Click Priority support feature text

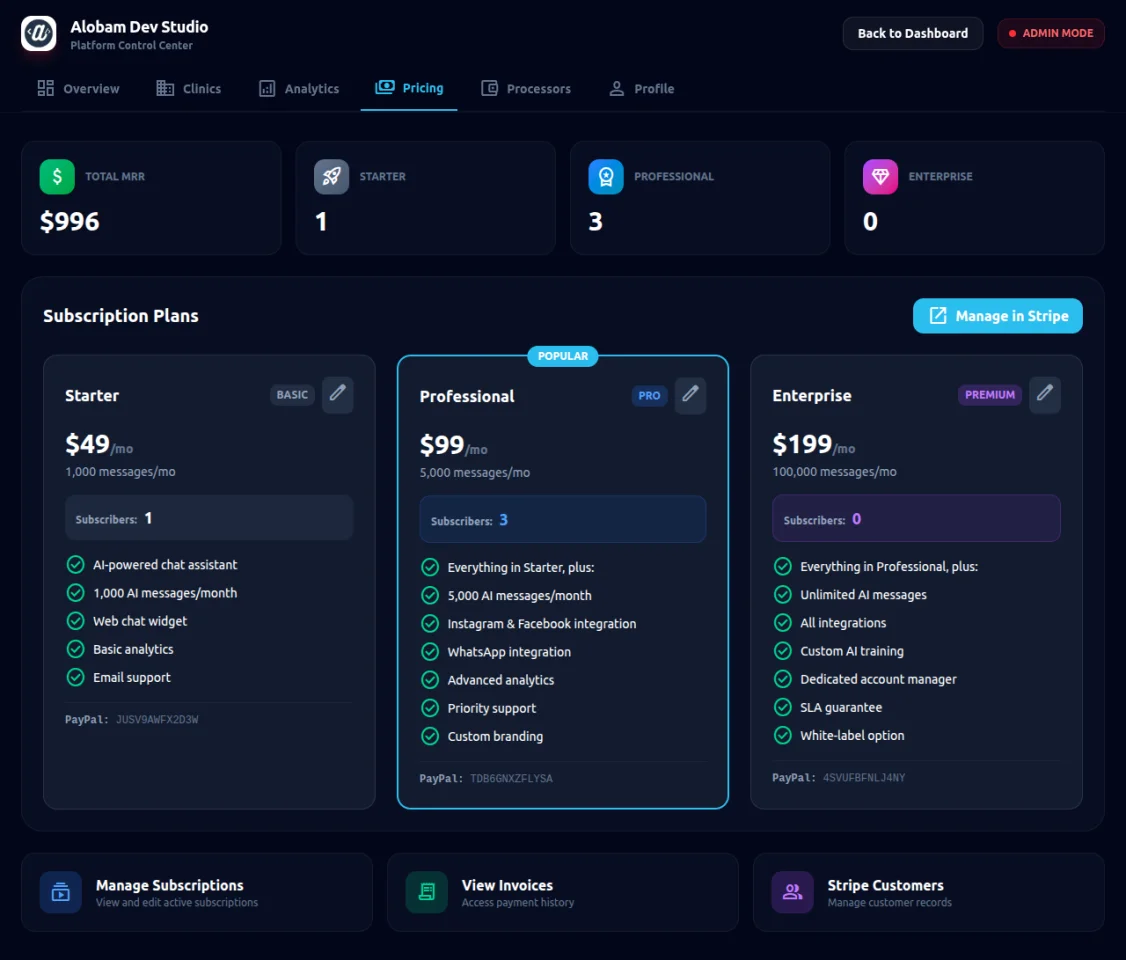[491, 708]
